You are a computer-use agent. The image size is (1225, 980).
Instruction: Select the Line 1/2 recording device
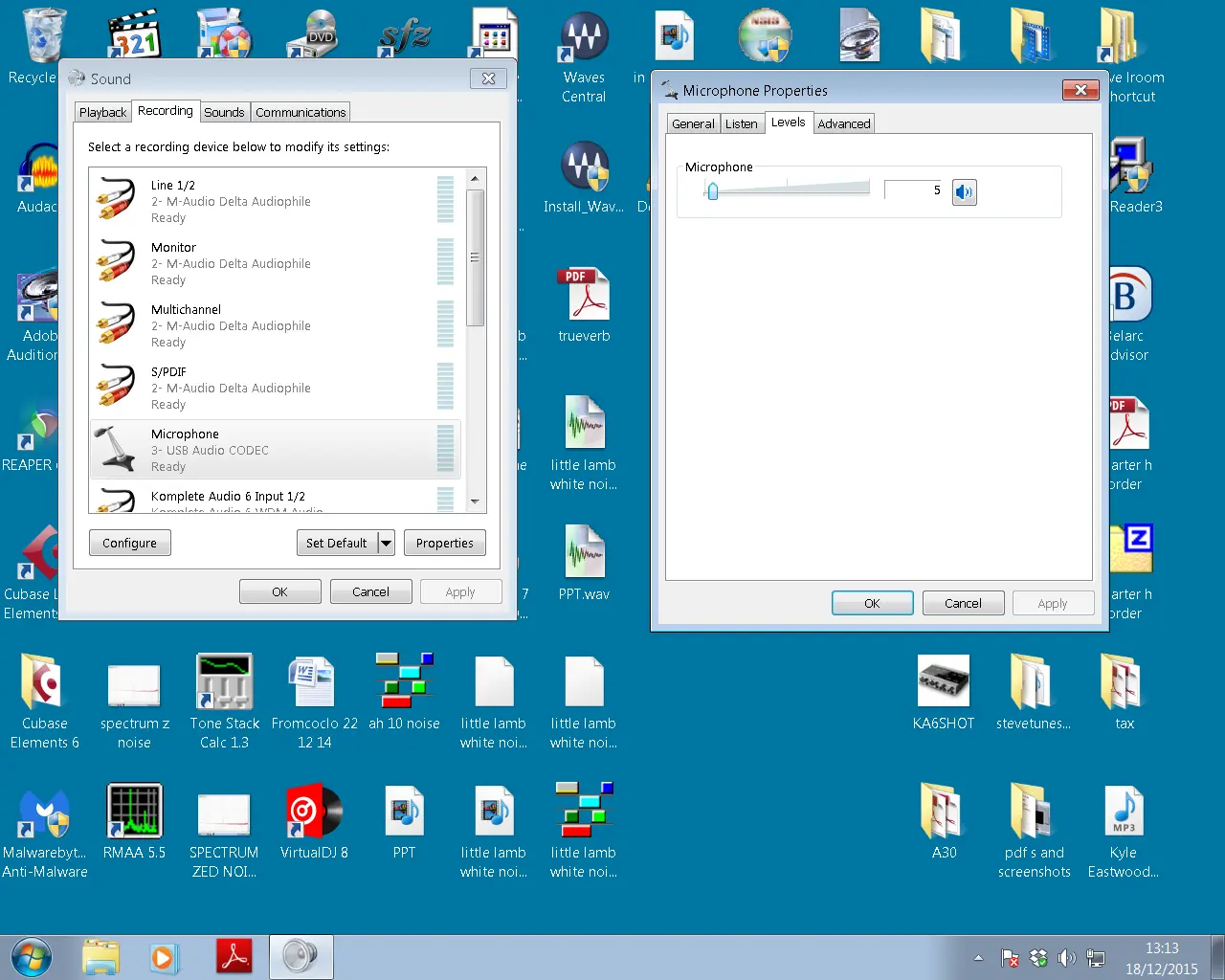(275, 201)
